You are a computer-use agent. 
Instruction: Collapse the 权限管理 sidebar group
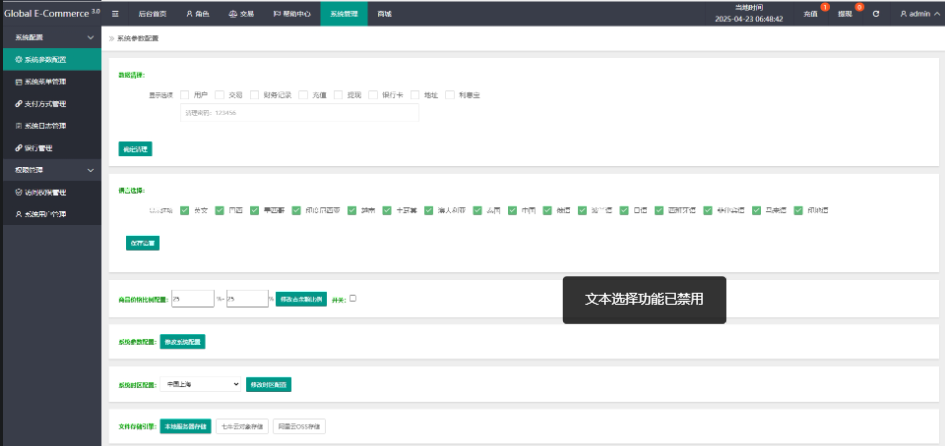(51, 171)
